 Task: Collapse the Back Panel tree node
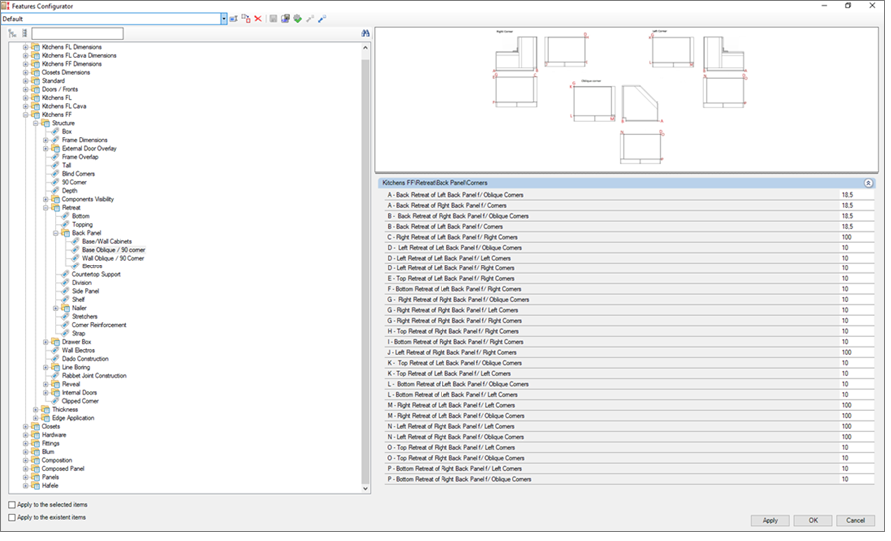(x=56, y=233)
